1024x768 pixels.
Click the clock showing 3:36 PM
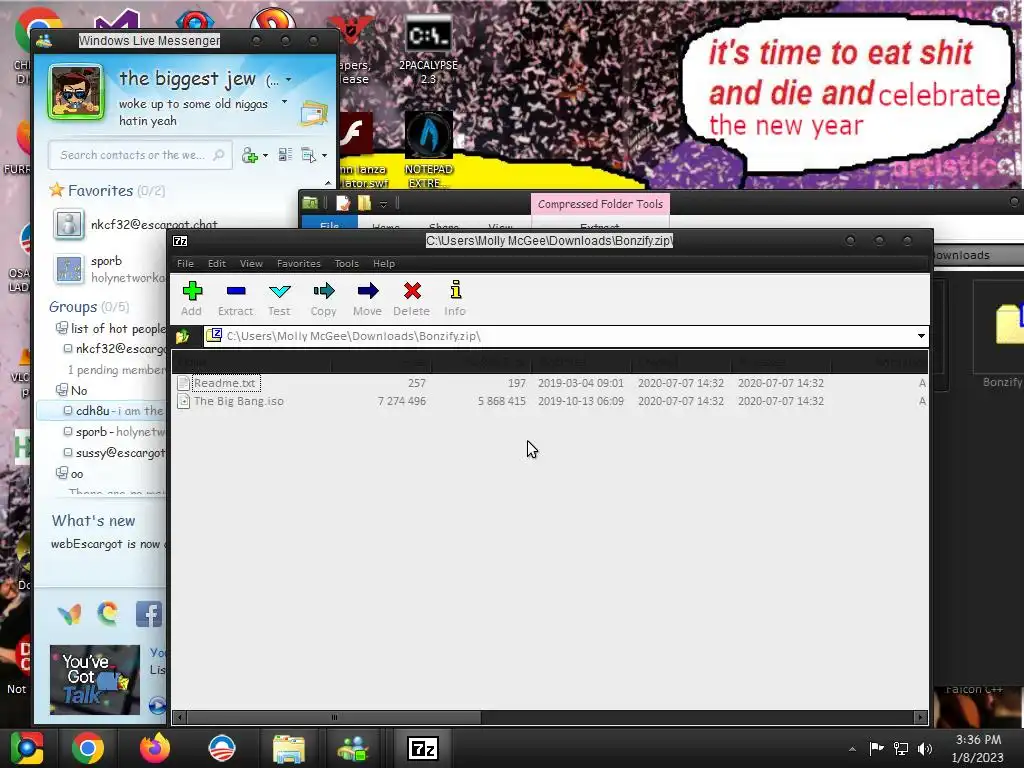tap(978, 748)
